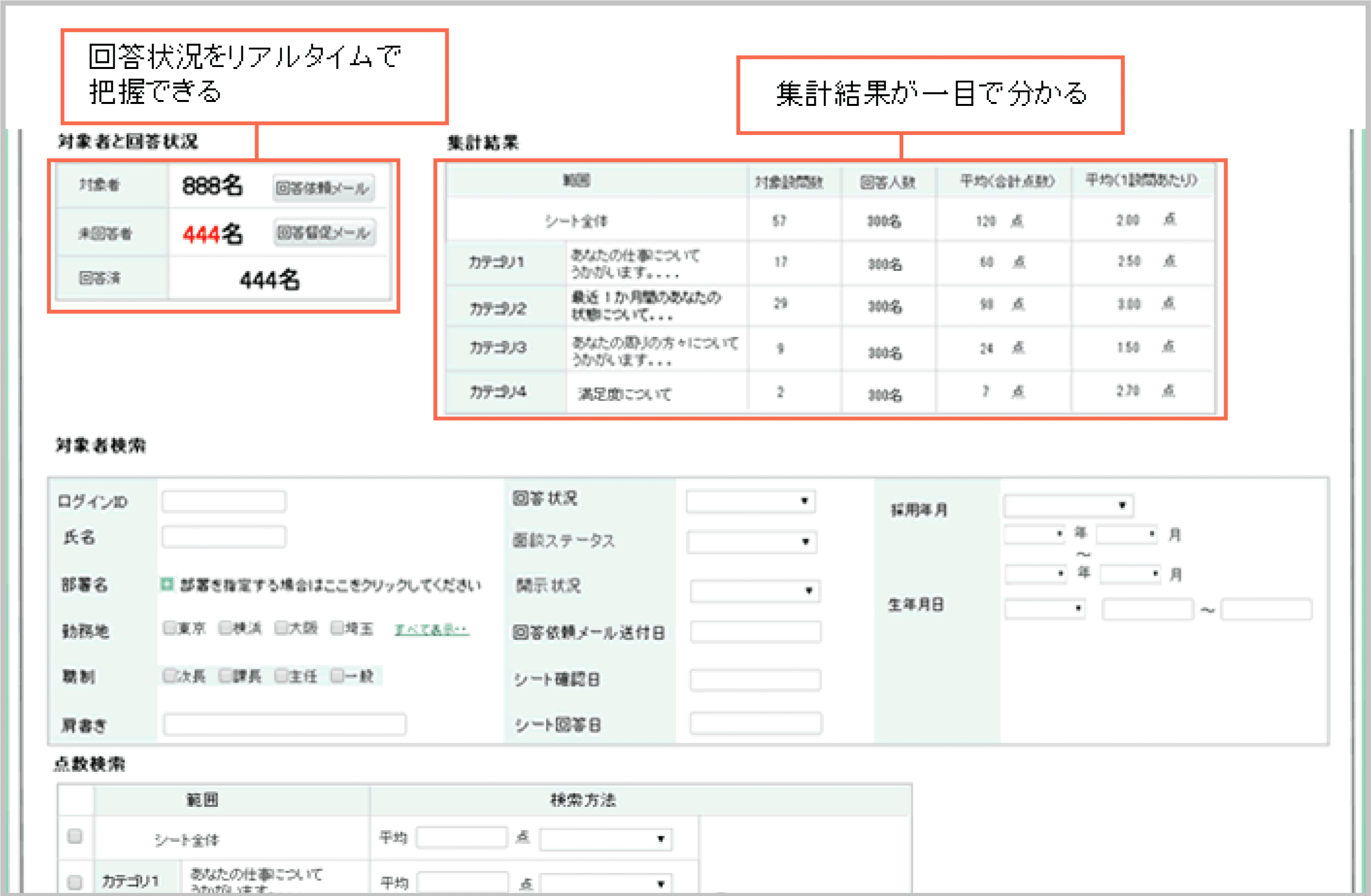Click the red 444名 unanswered count
Screen dimensions: 1371x896
pyautogui.click(x=212, y=234)
